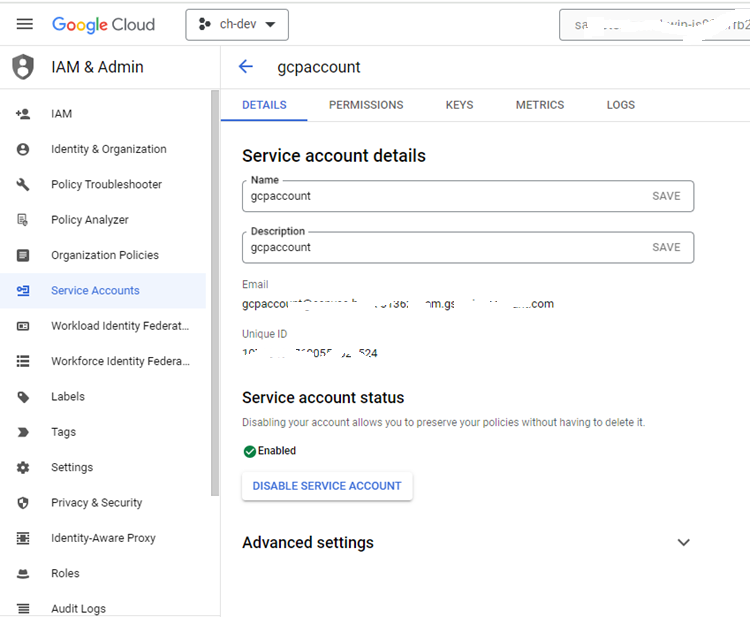The height and width of the screenshot is (617, 750).
Task: Click the Policy Troubleshooter wrench icon
Action: tap(23, 185)
